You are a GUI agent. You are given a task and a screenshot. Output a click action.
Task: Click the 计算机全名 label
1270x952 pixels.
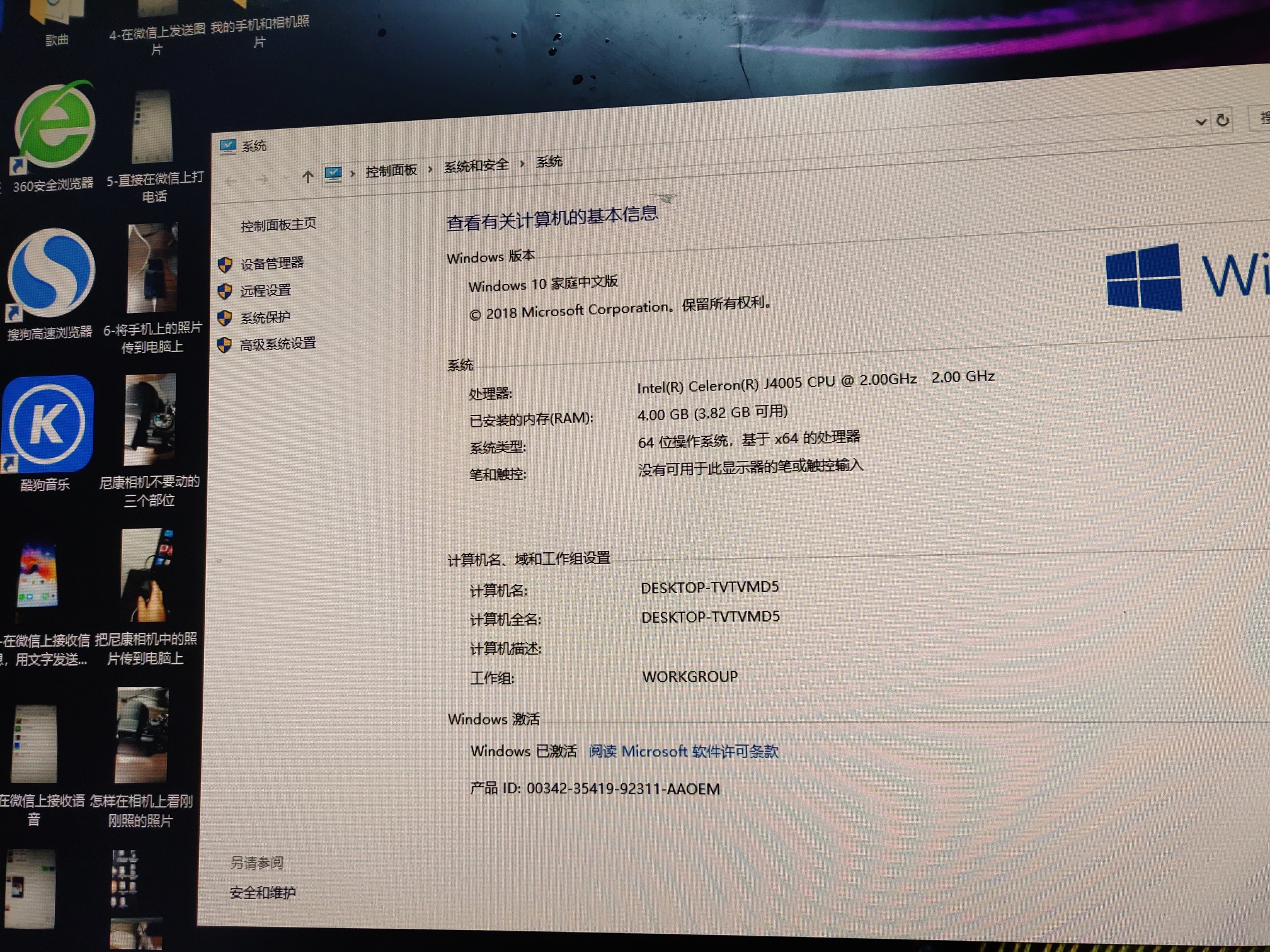505,620
